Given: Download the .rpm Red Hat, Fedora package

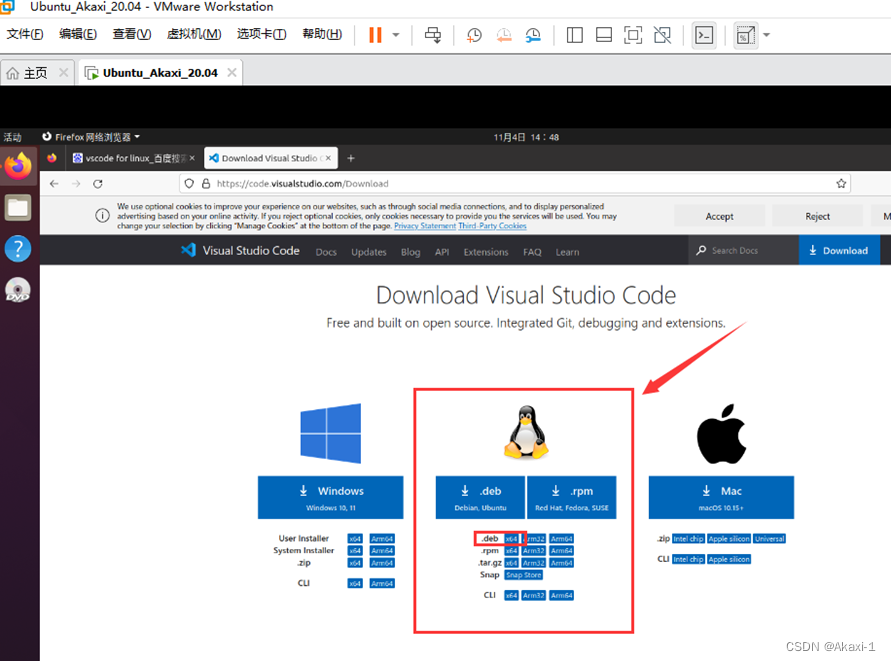Looking at the screenshot, I should click(572, 497).
